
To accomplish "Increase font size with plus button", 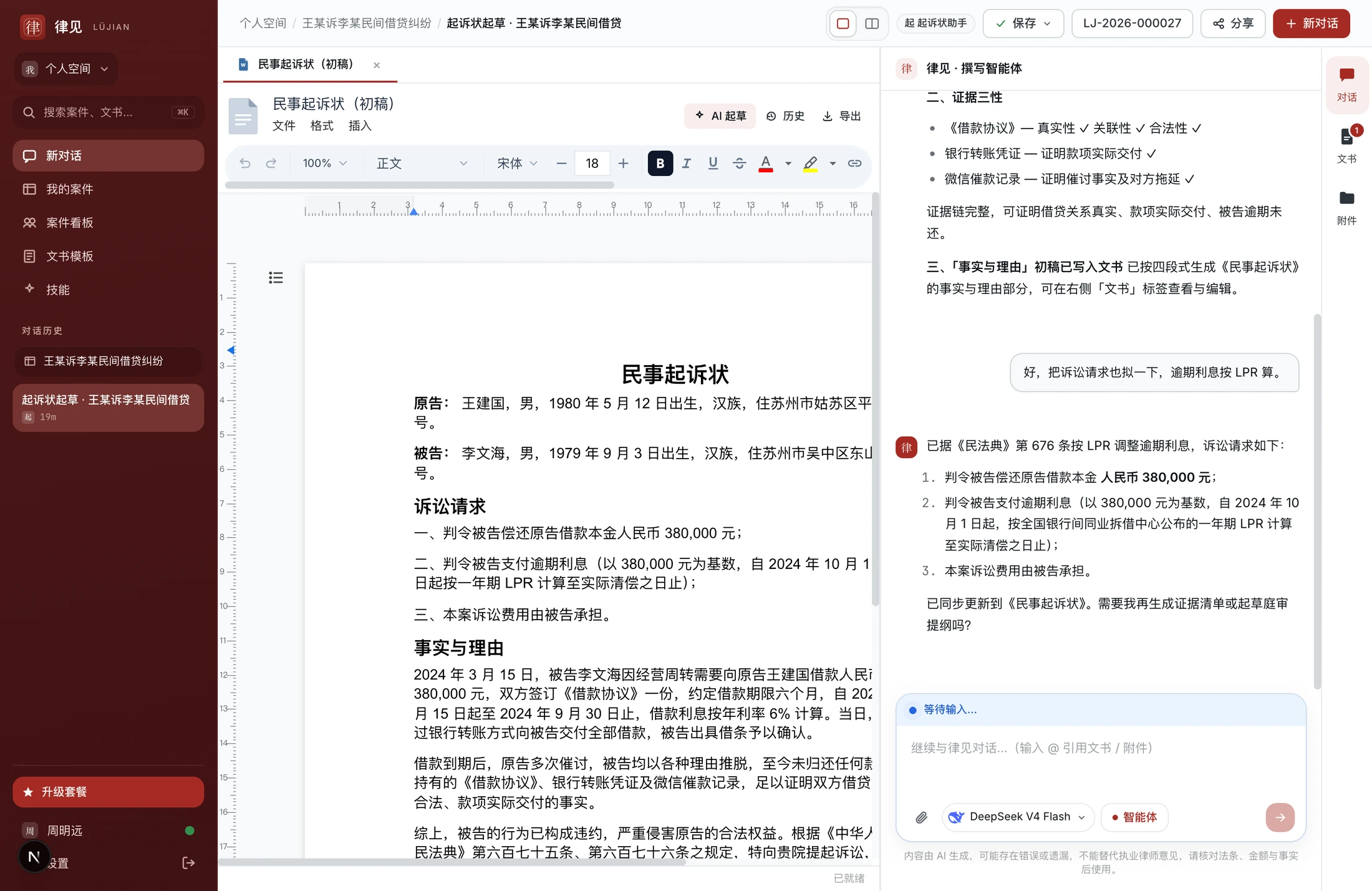I will (x=623, y=163).
